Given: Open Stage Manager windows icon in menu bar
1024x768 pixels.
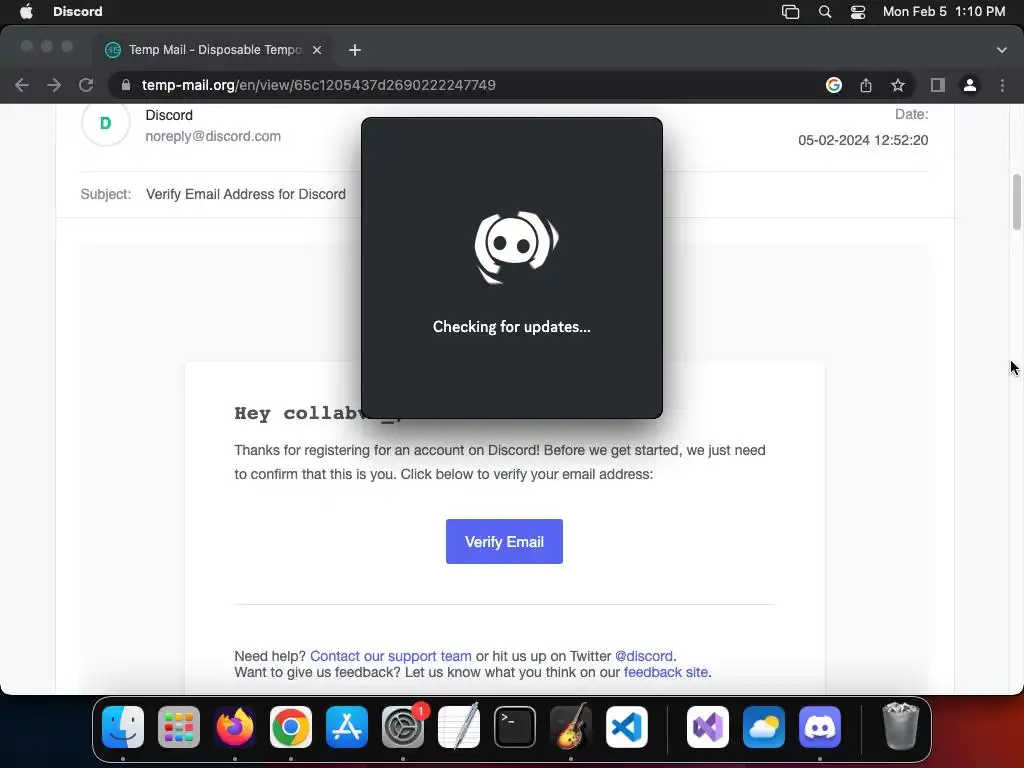Looking at the screenshot, I should click(x=790, y=12).
